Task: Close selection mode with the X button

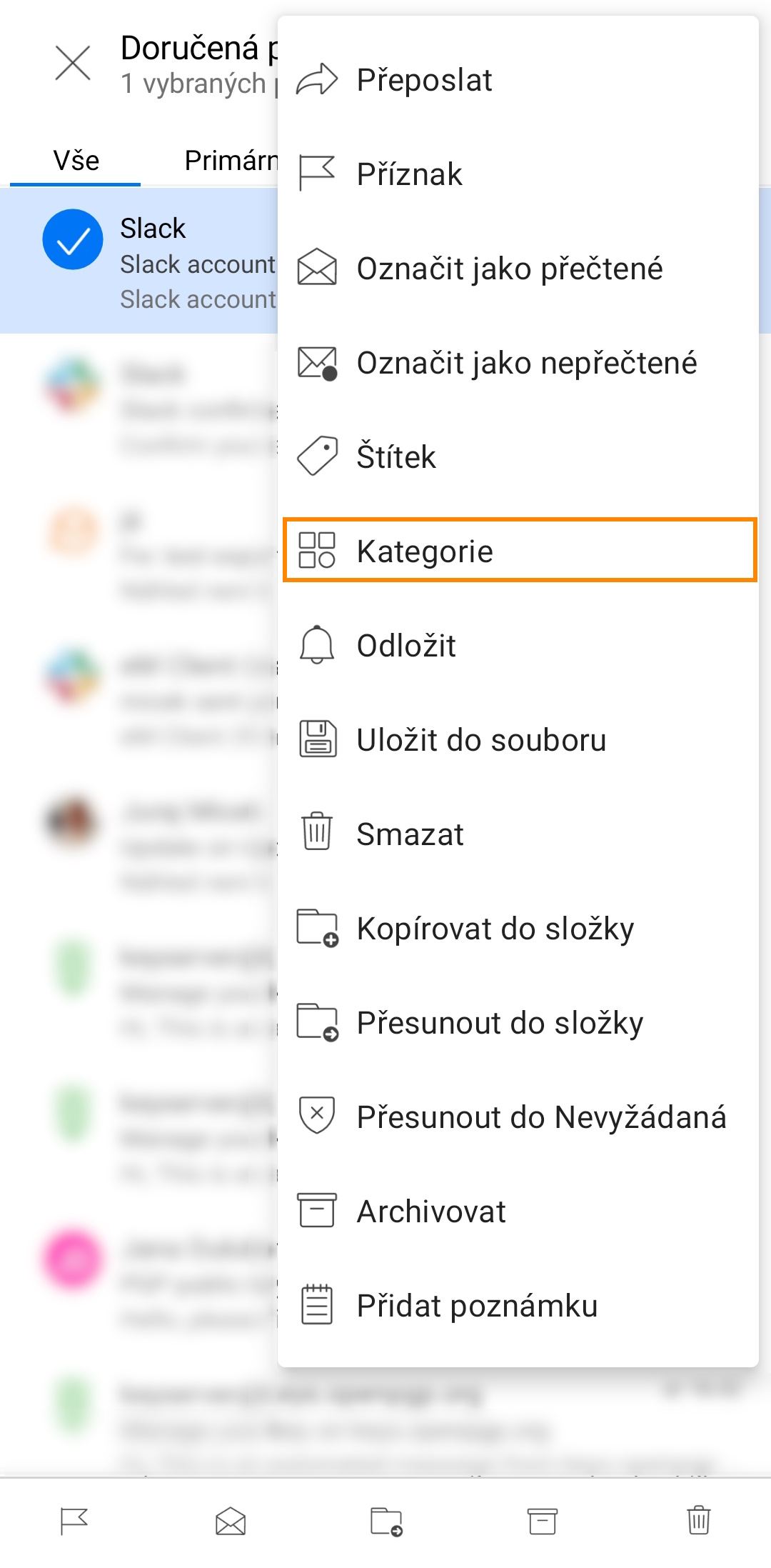Action: pos(73,64)
